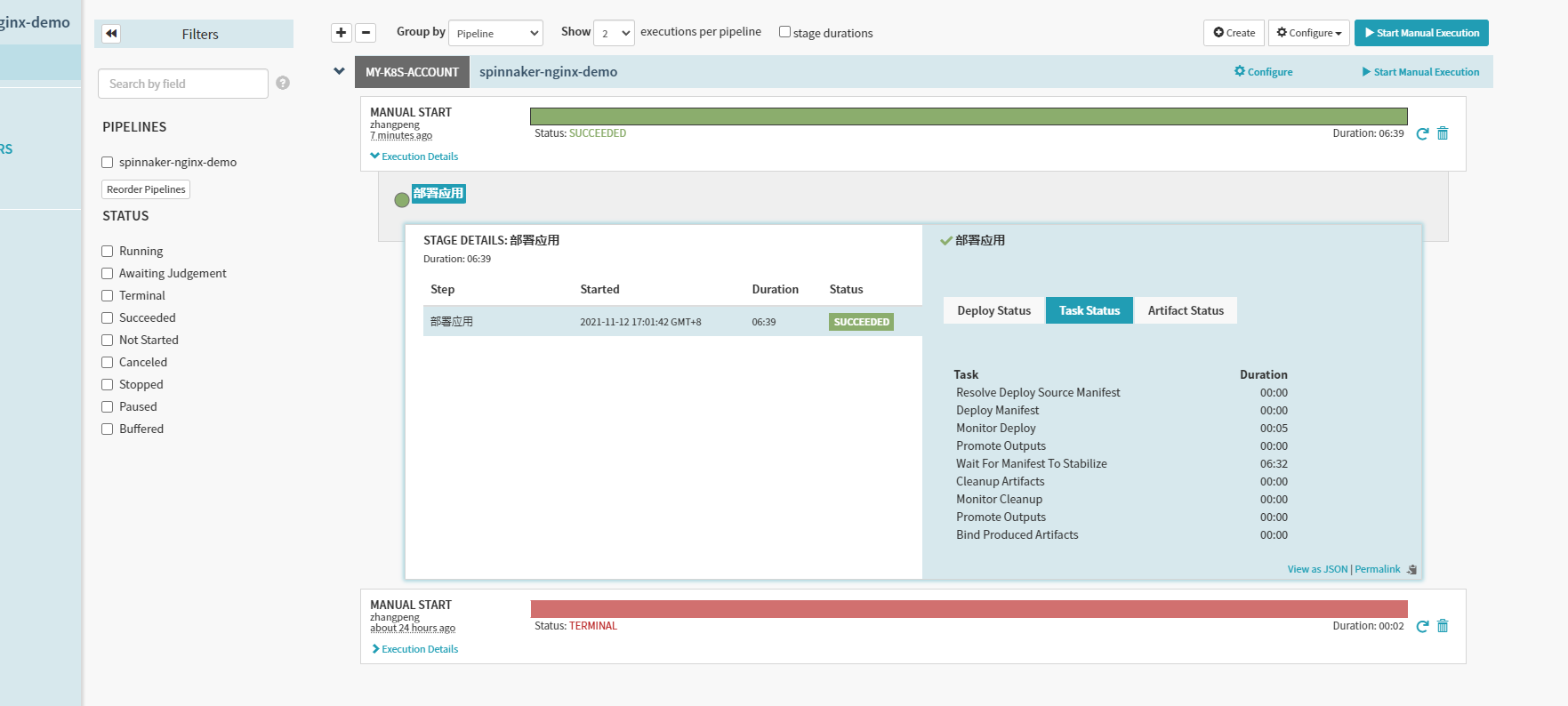Image resolution: width=1568 pixels, height=706 pixels.
Task: Collapse Execution Details of the succeeded run
Action: click(414, 156)
